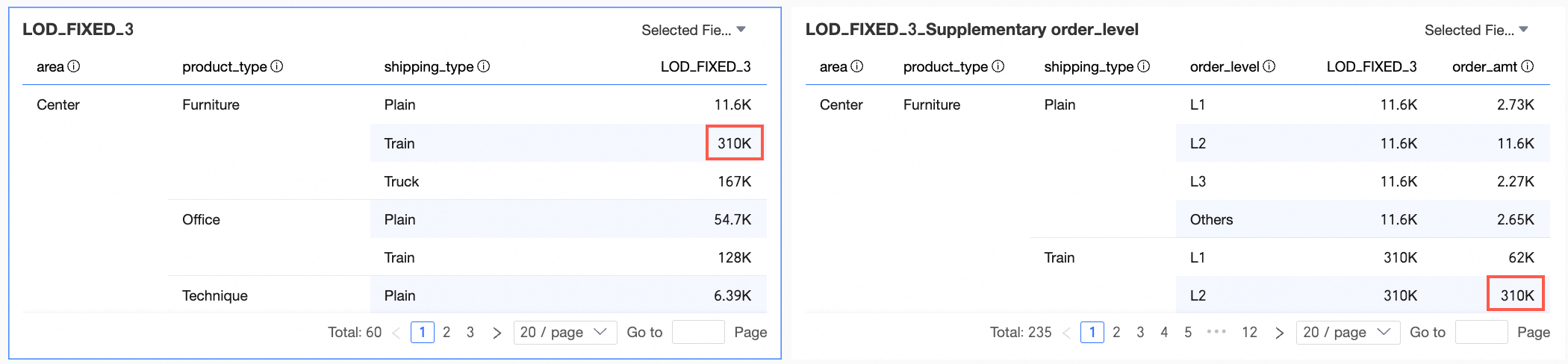Click next page arrow in left table
Image resolution: width=1568 pixels, height=364 pixels.
(x=497, y=333)
